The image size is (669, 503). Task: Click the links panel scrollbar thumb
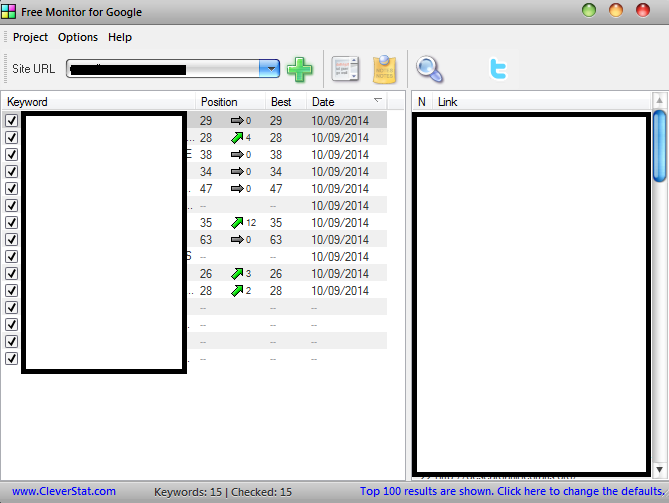(x=660, y=145)
